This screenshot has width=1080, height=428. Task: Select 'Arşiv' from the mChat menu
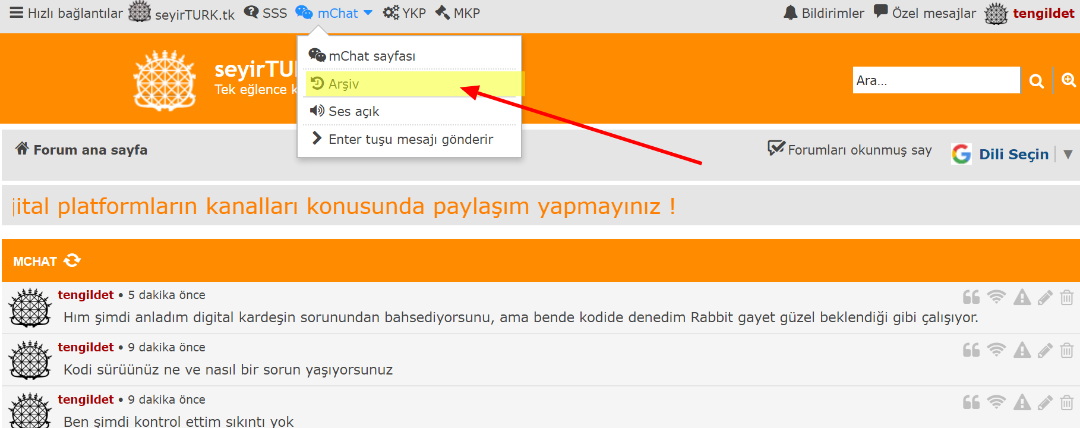344,84
